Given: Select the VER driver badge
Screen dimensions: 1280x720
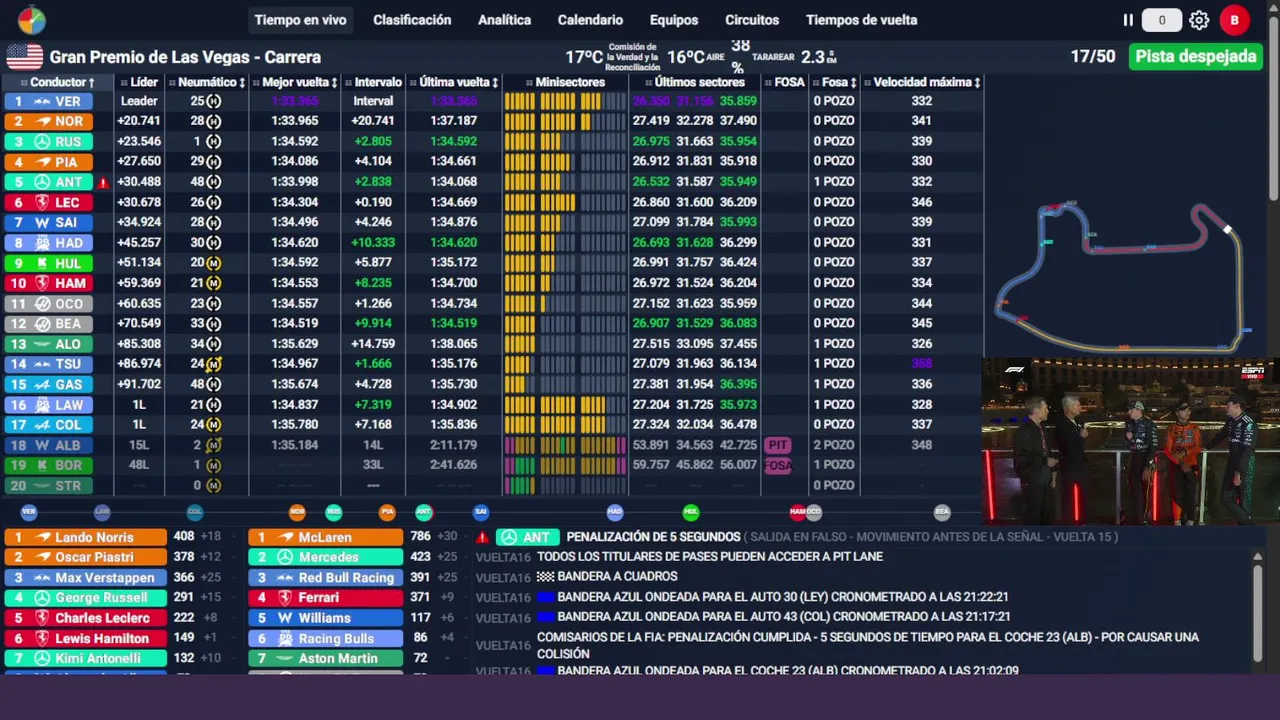Looking at the screenshot, I should click(48, 101).
